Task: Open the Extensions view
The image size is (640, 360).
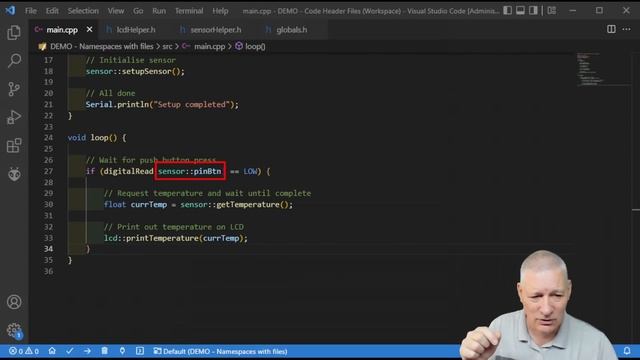Action: point(14,145)
